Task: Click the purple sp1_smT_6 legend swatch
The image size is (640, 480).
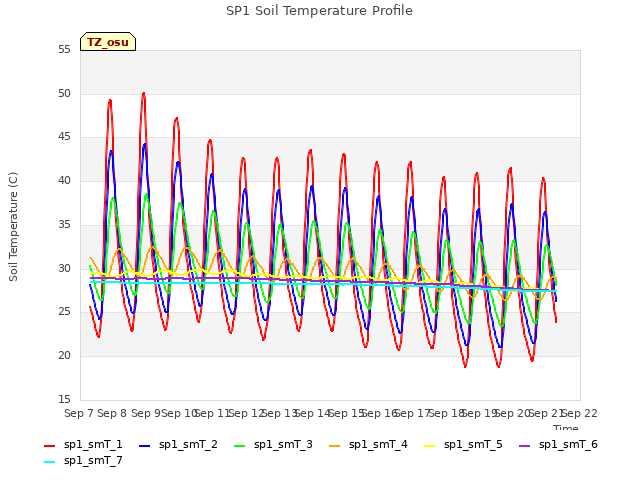Action: [524, 446]
